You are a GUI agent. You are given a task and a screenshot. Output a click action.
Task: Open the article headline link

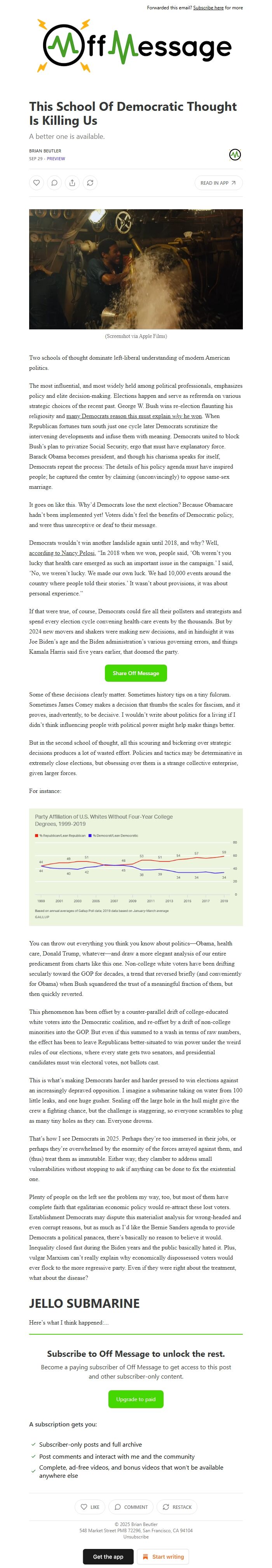tap(133, 113)
